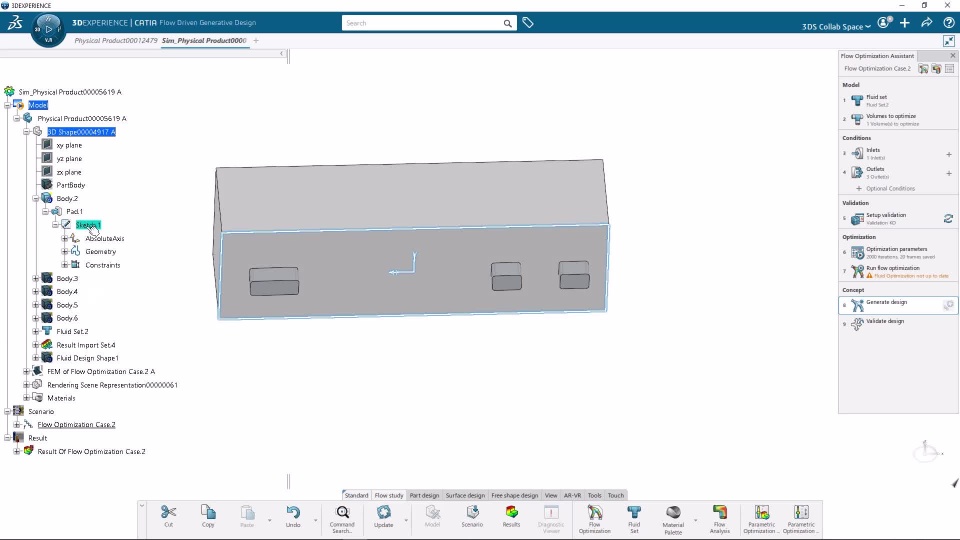The image size is (960, 540).
Task: Add an outlet with the plus button
Action: 949,173
